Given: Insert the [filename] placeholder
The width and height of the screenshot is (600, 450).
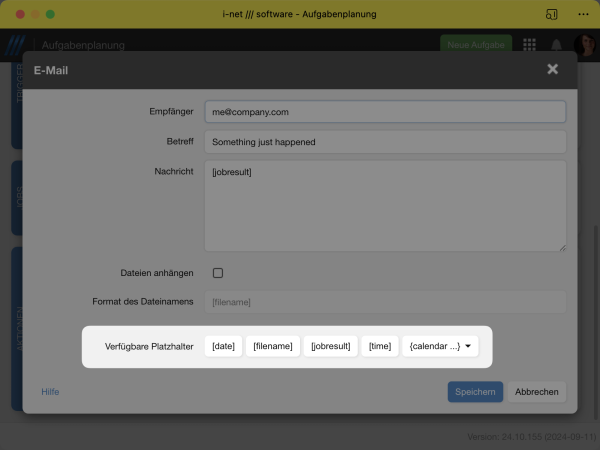Looking at the screenshot, I should tap(273, 346).
